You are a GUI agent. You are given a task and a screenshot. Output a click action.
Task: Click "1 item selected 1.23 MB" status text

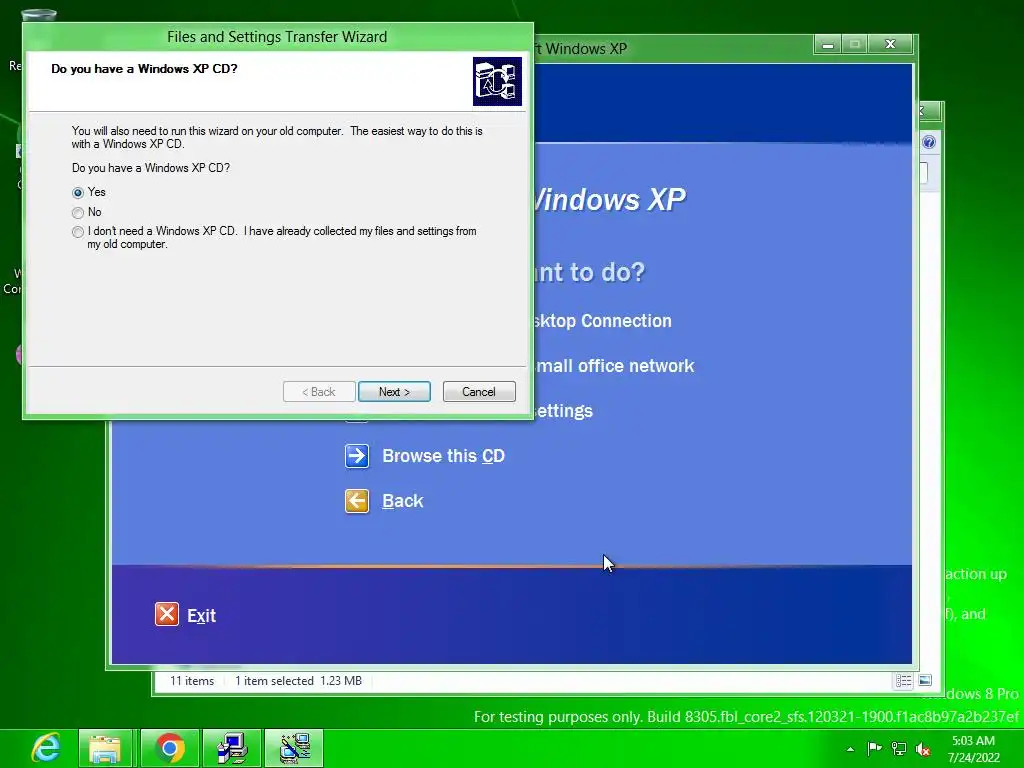click(298, 681)
